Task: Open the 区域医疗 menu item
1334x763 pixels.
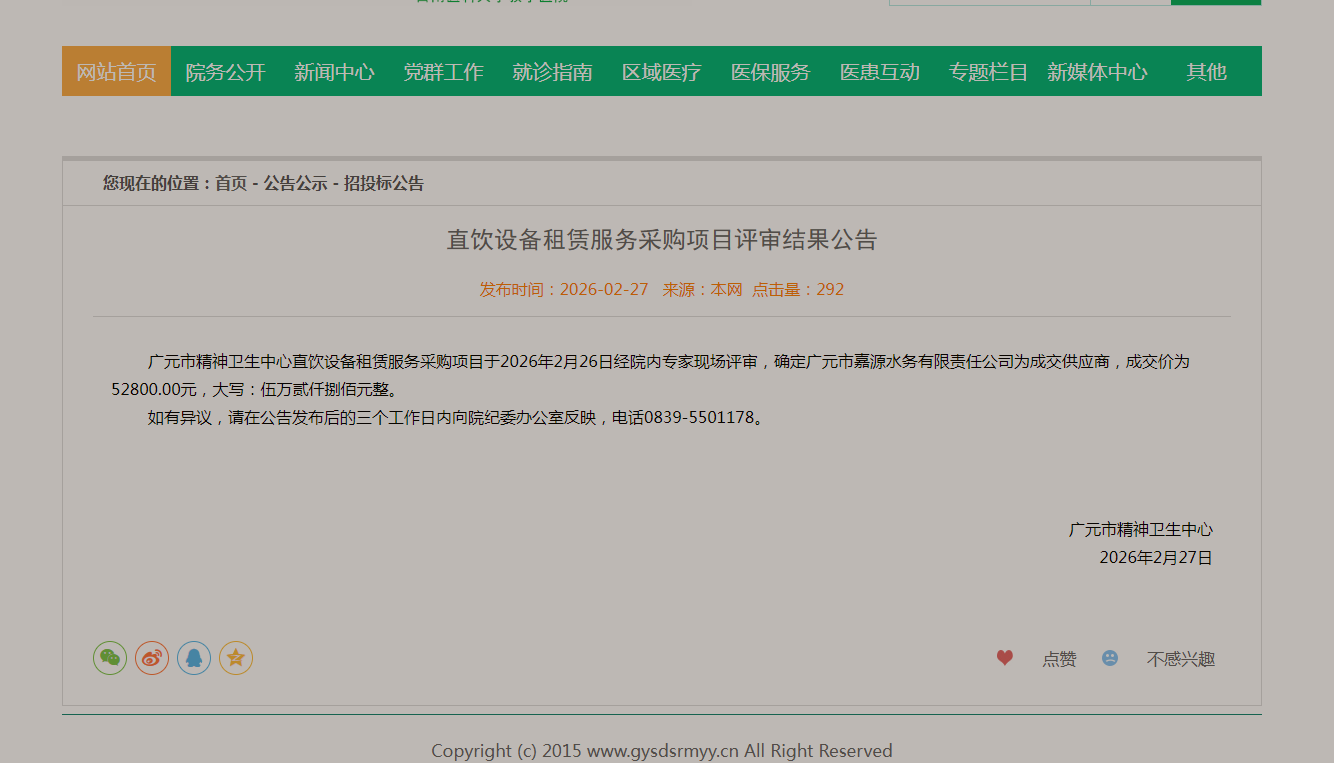Action: 661,72
